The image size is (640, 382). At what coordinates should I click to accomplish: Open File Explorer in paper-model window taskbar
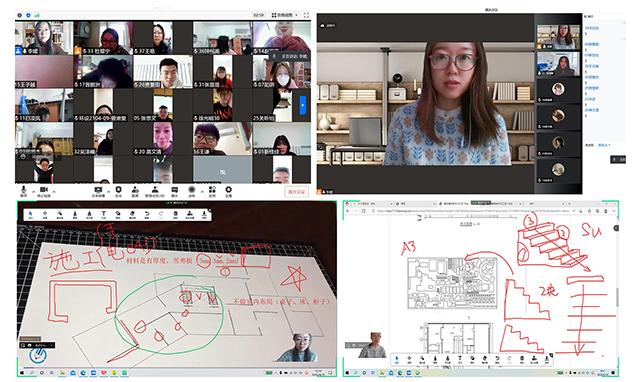point(62,373)
